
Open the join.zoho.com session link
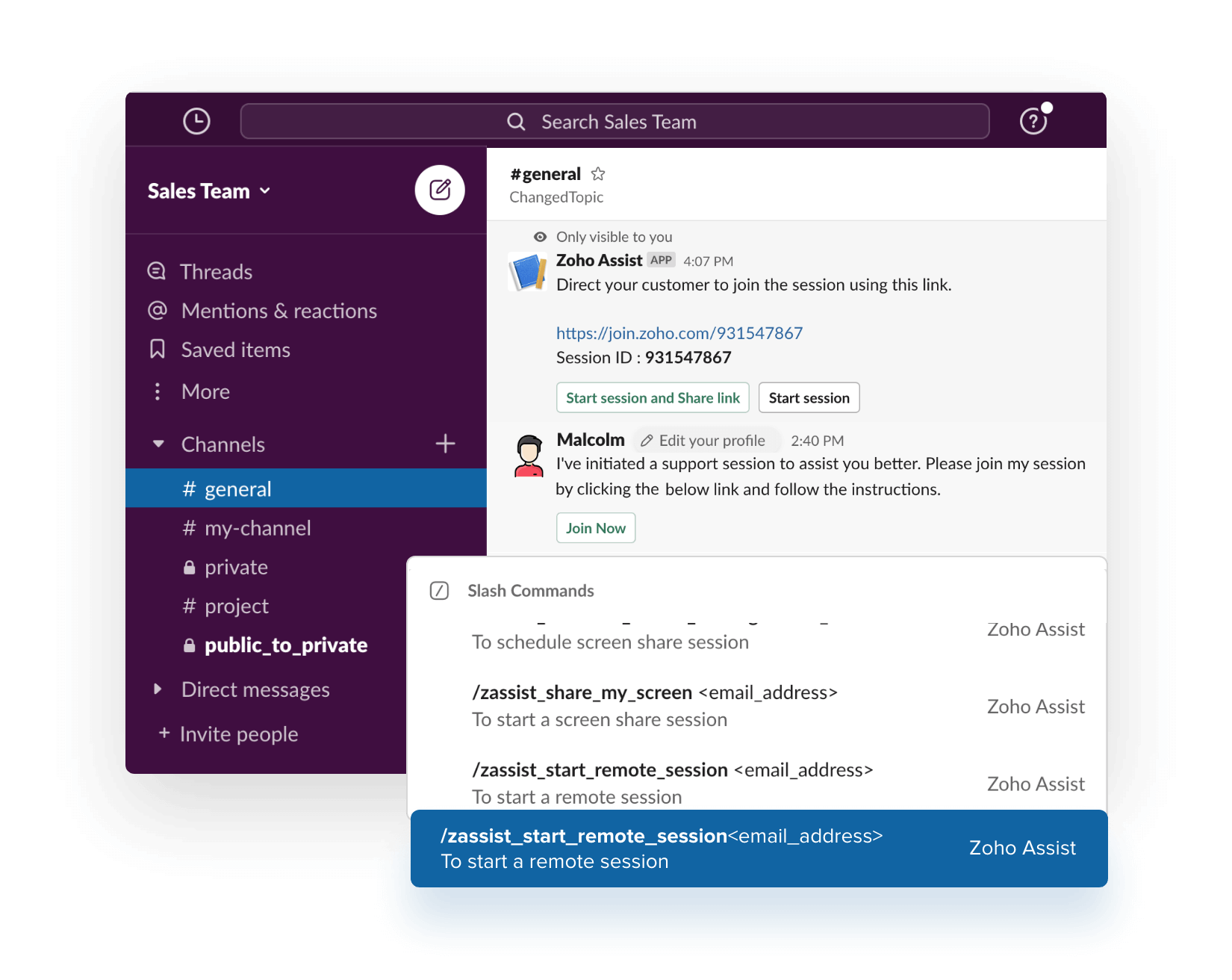pos(679,333)
